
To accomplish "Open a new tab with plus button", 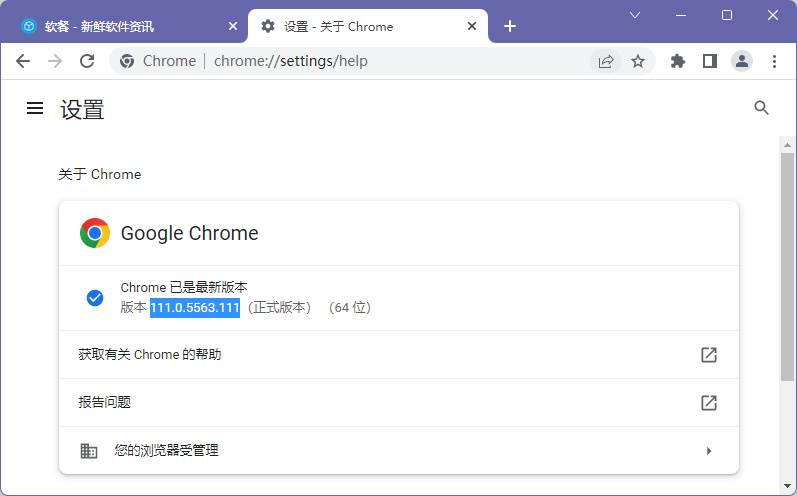I will [x=510, y=26].
